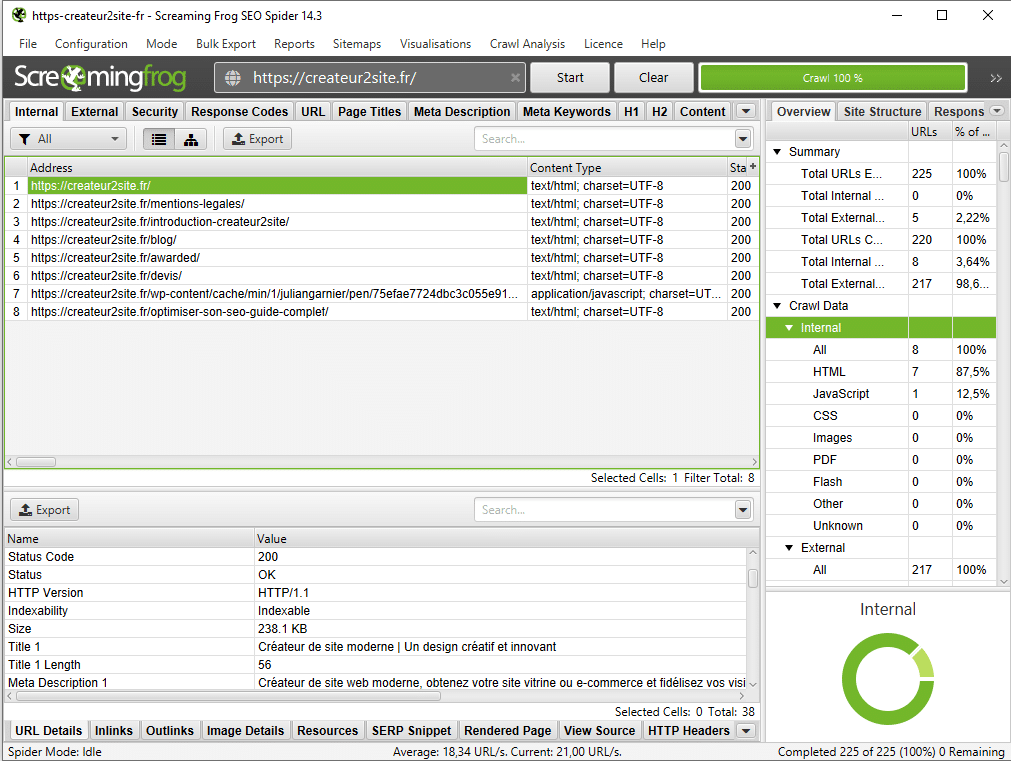Select row https://createur2site.fr/awarded/
The width and height of the screenshot is (1011, 761).
382,258
